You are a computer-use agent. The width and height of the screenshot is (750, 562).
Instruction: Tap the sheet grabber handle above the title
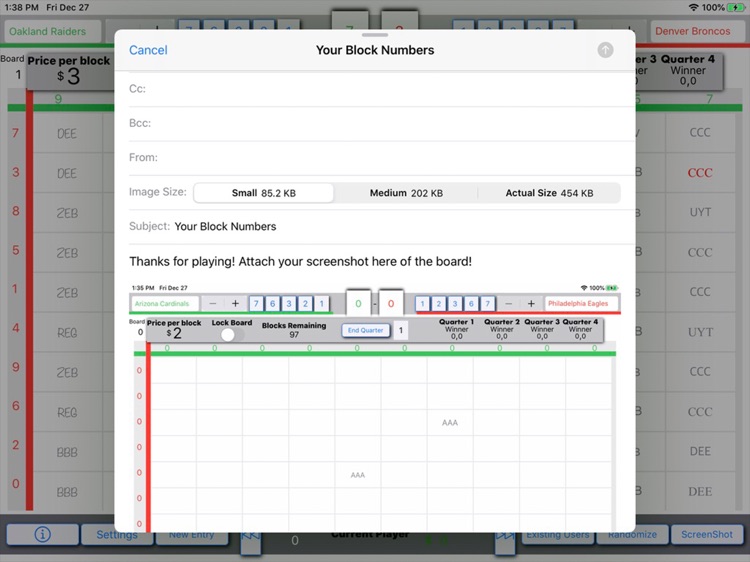375,35
